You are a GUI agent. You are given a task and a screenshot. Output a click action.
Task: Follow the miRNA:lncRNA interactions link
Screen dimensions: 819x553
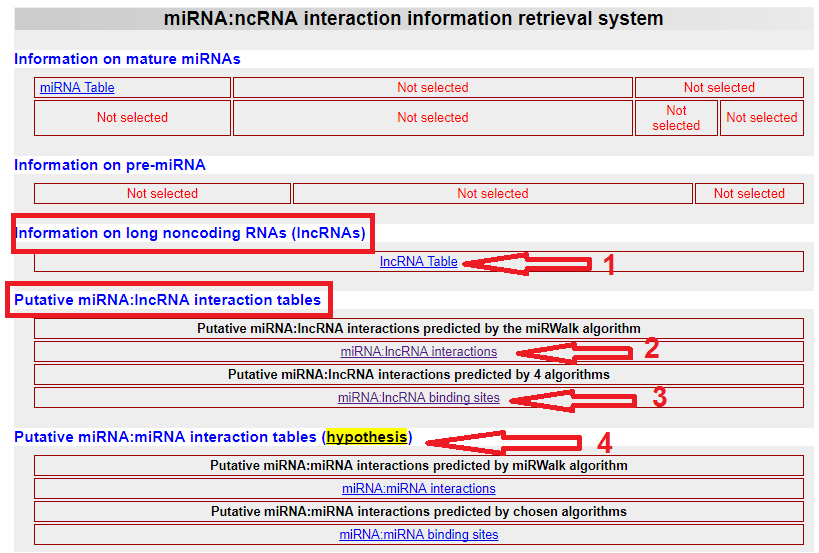click(418, 352)
